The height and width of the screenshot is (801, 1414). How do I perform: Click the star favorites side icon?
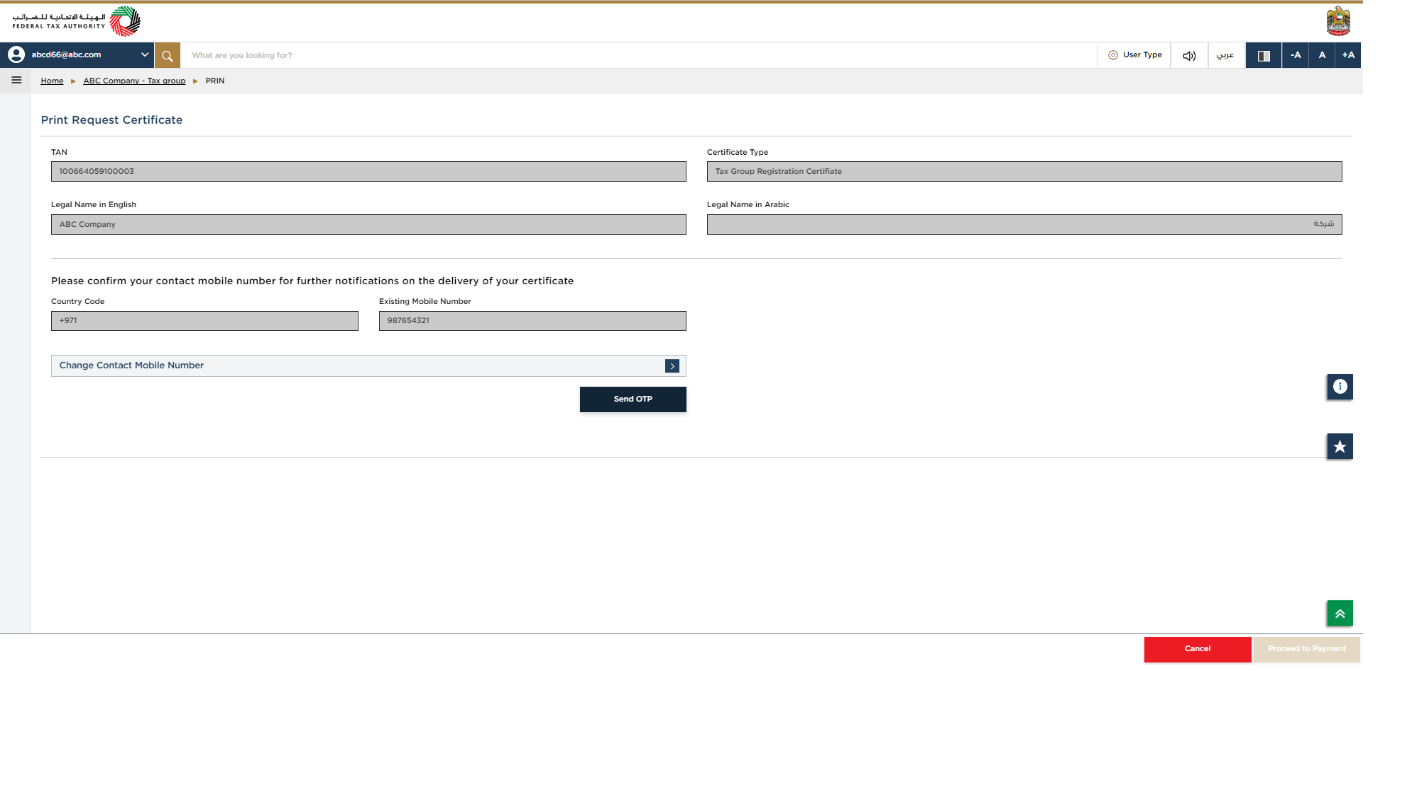point(1340,446)
